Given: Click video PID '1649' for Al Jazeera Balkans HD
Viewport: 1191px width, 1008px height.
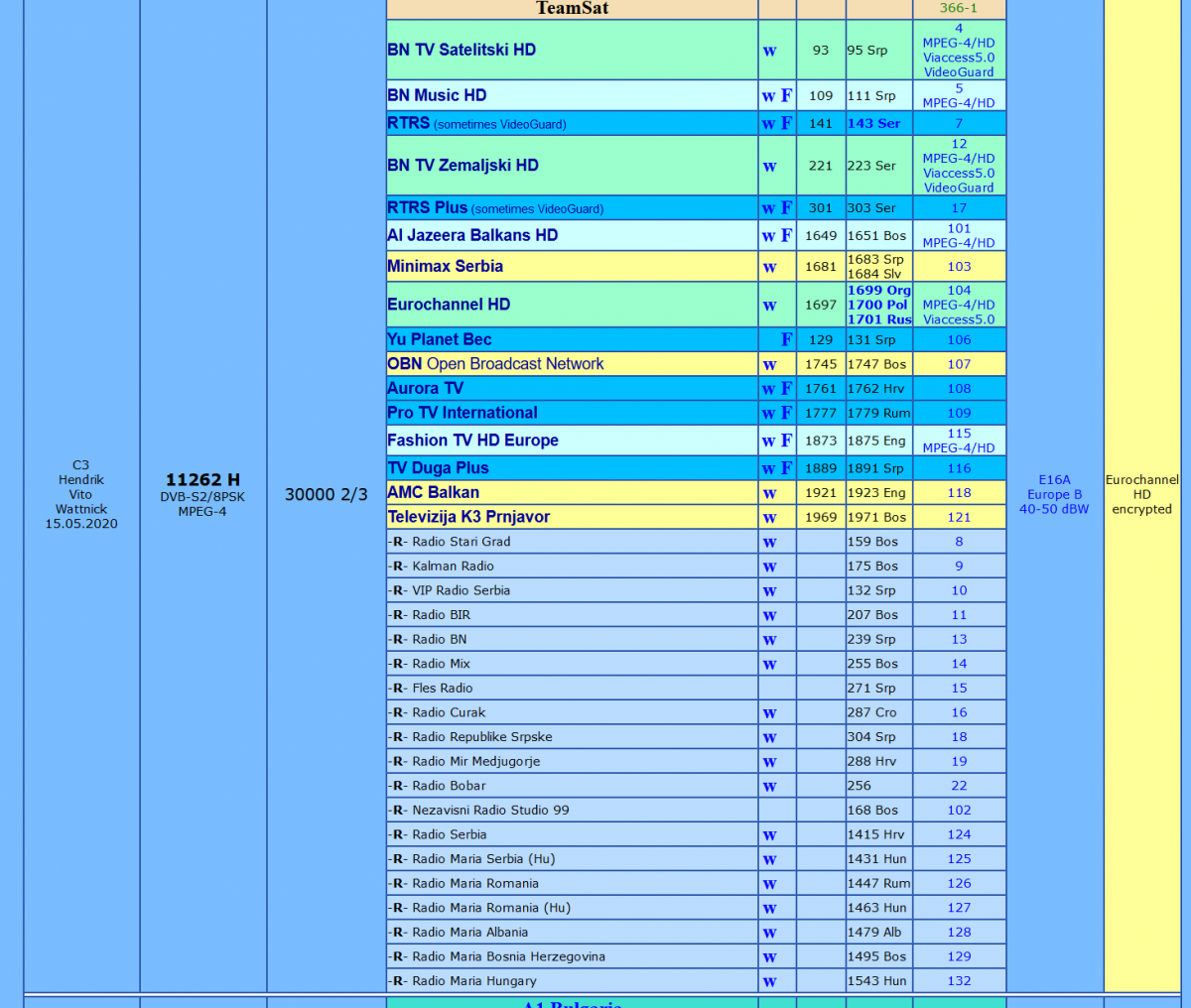Looking at the screenshot, I should tap(821, 235).
